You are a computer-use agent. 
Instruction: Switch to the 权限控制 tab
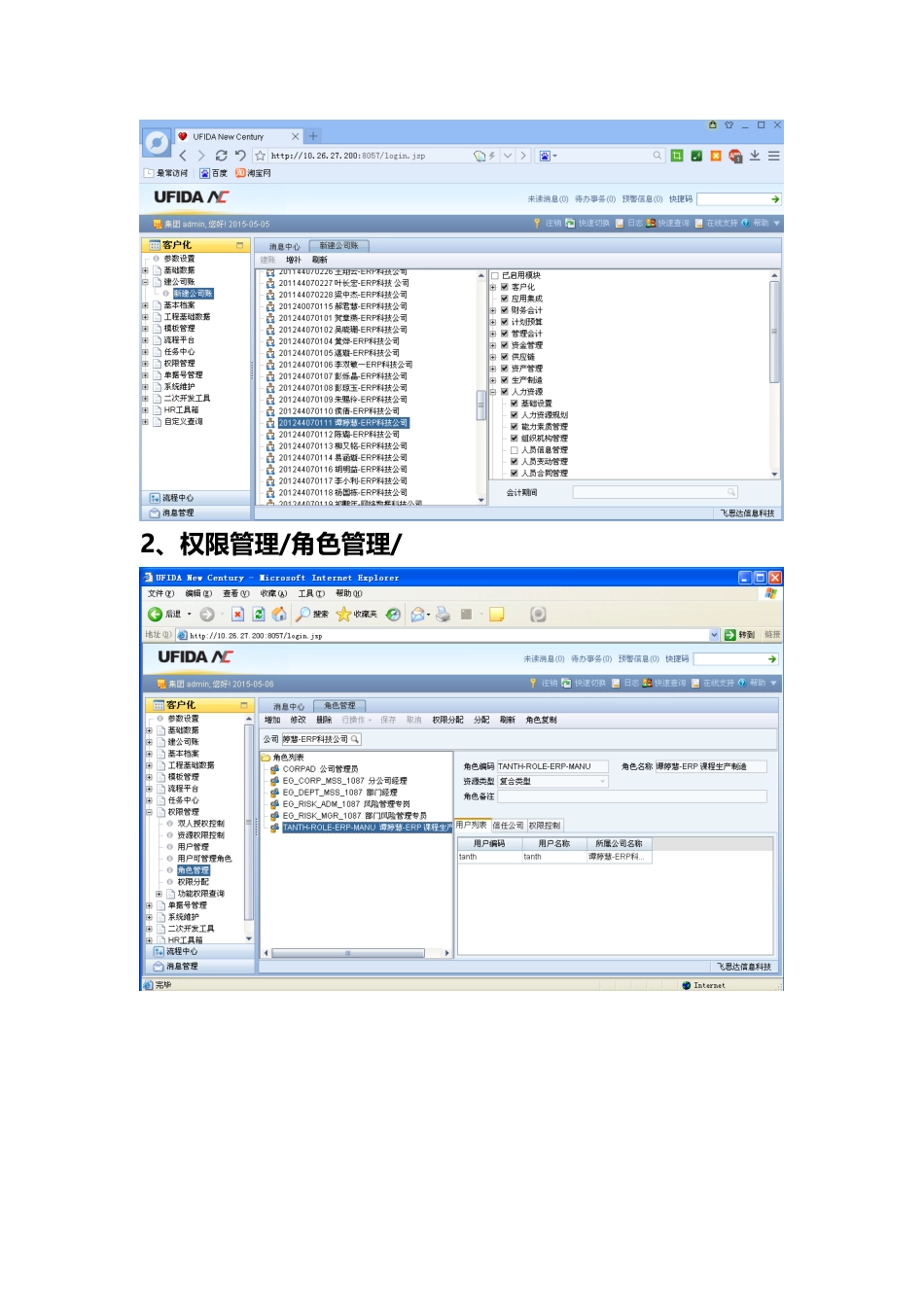pyautogui.click(x=545, y=827)
